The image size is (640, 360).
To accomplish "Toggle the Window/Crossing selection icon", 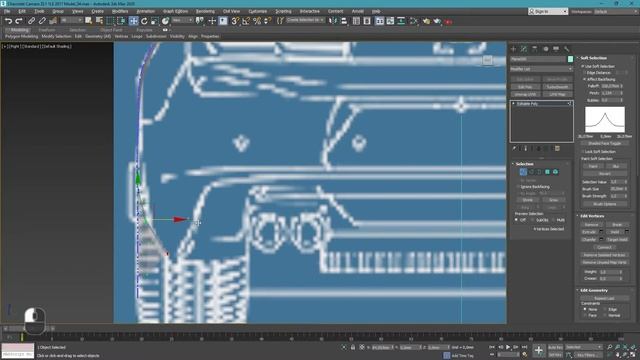I will pyautogui.click(x=121, y=21).
